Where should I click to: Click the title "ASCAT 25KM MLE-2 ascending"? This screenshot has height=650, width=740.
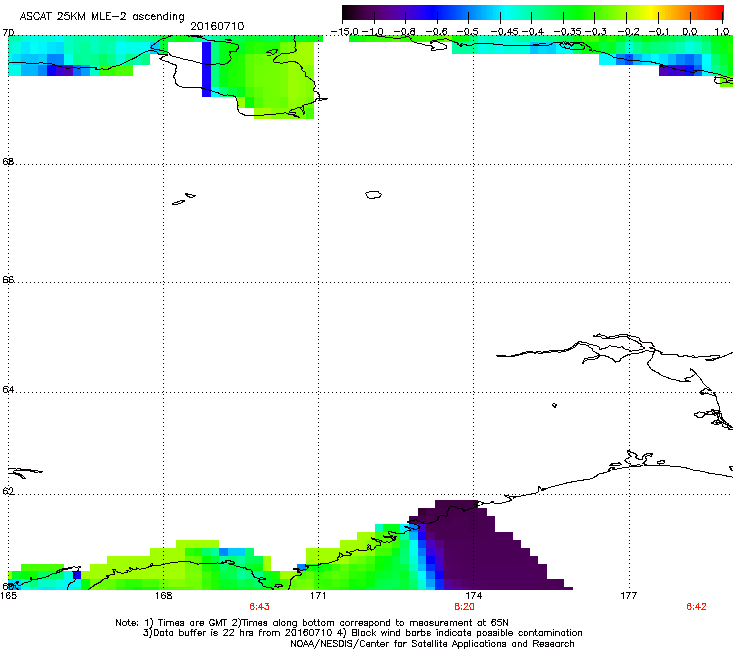[102, 17]
